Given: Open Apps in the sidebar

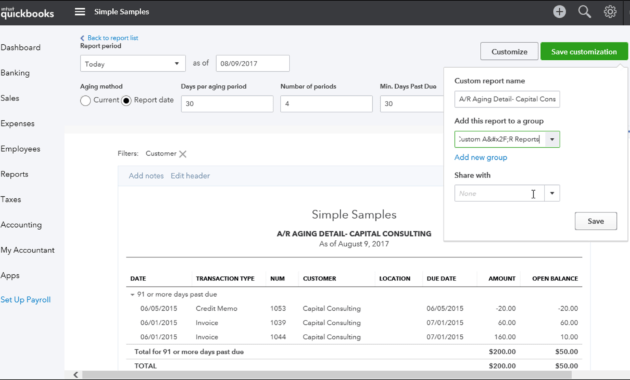Looking at the screenshot, I should click(10, 275).
